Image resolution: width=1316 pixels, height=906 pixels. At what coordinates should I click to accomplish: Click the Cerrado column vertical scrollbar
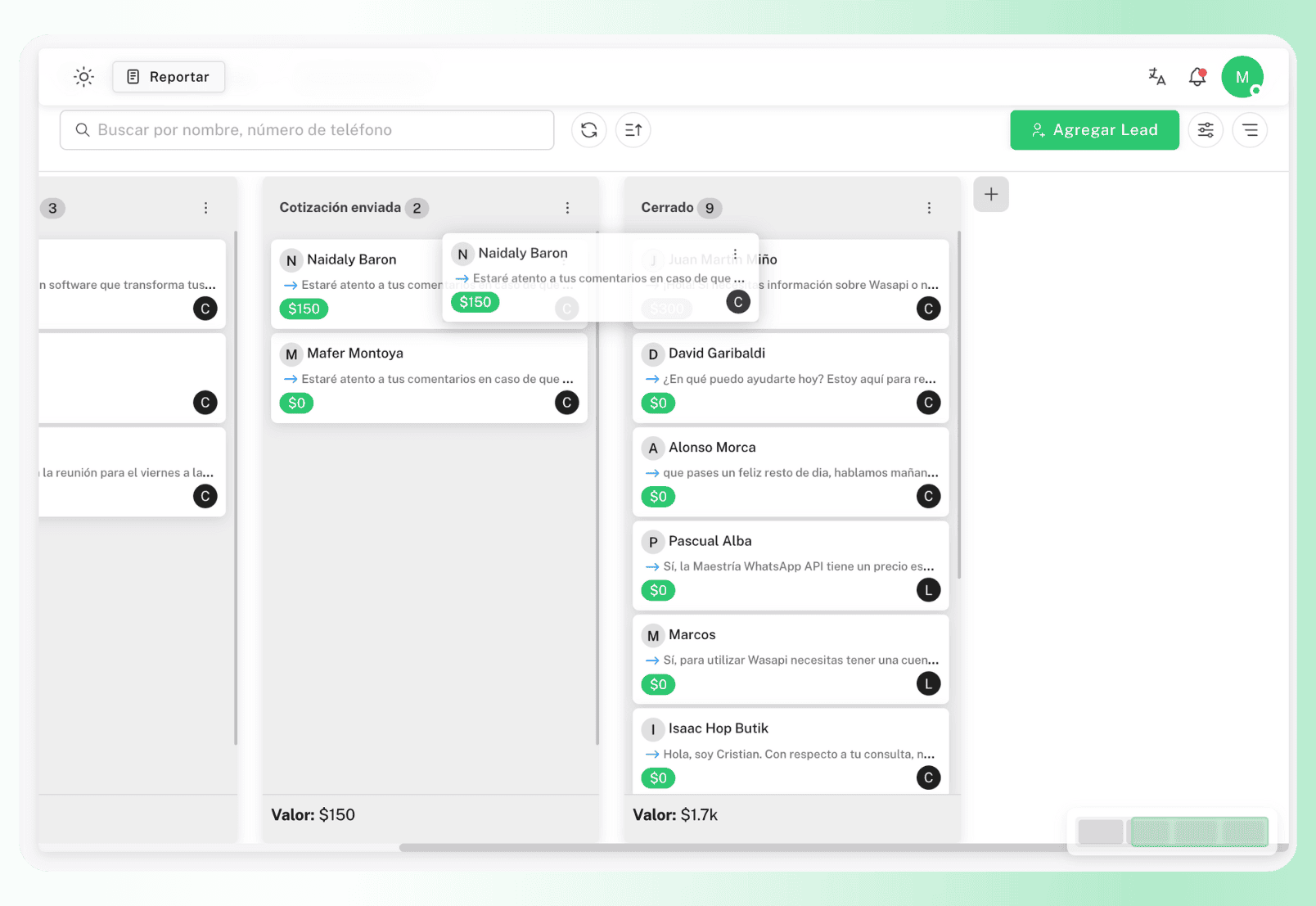pos(958,405)
